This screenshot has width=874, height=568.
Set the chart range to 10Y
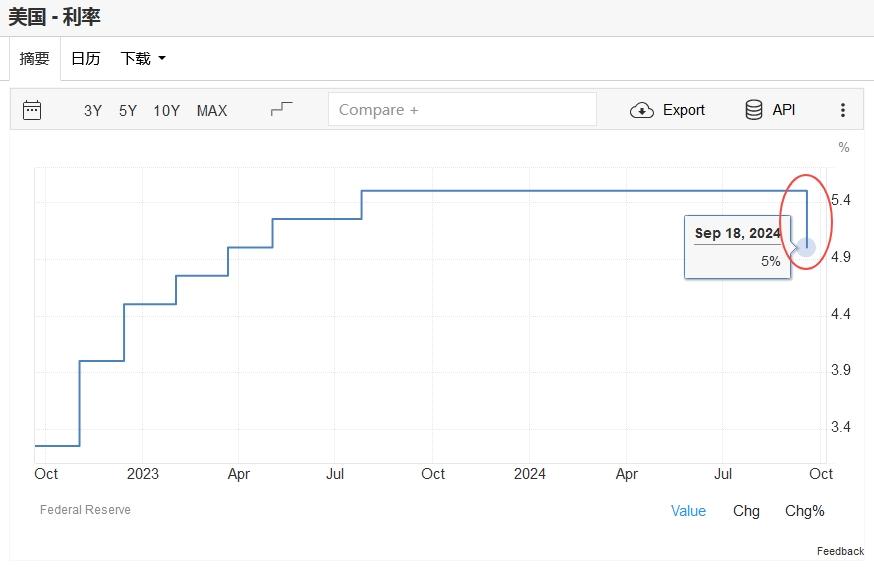pyautogui.click(x=166, y=111)
